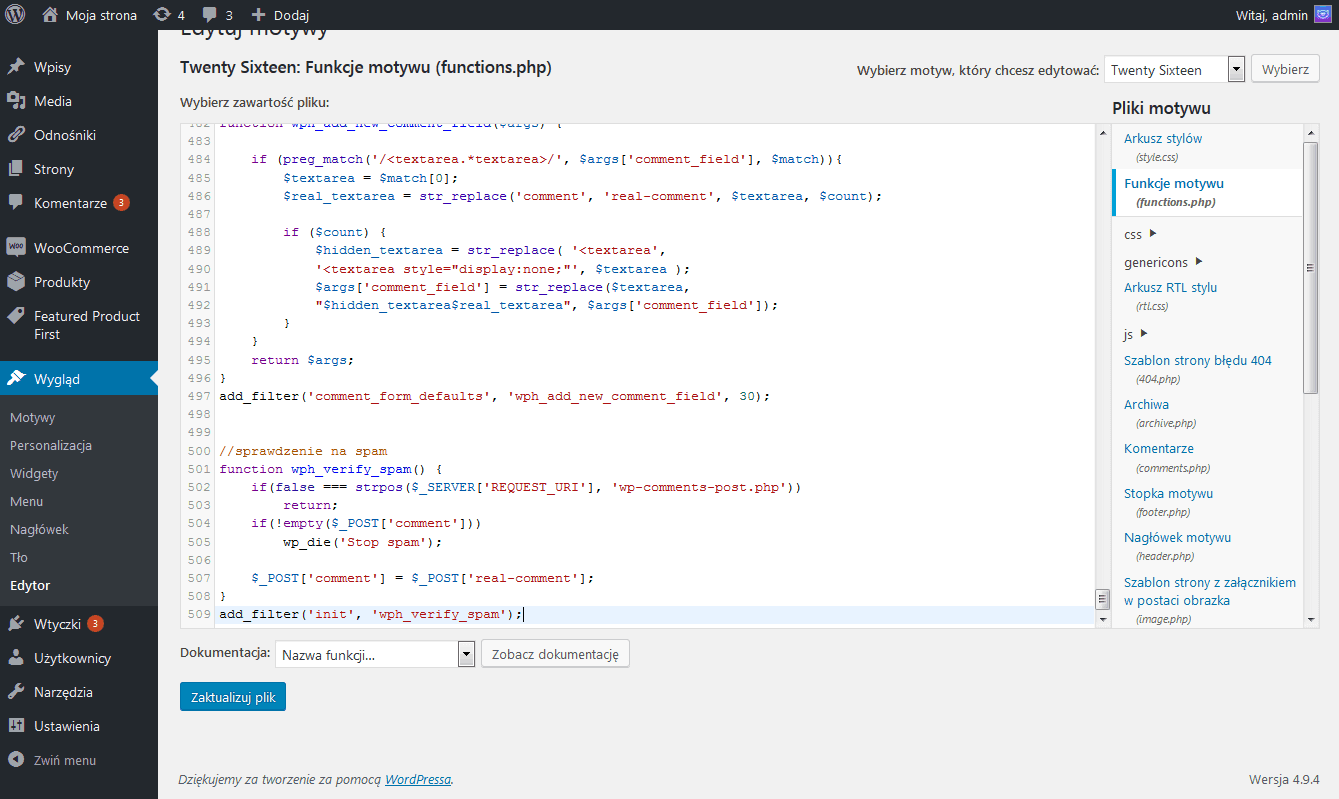The width and height of the screenshot is (1339, 799).
Task: Click the Komentarze bubble icon in sidebar
Action: click(x=16, y=203)
